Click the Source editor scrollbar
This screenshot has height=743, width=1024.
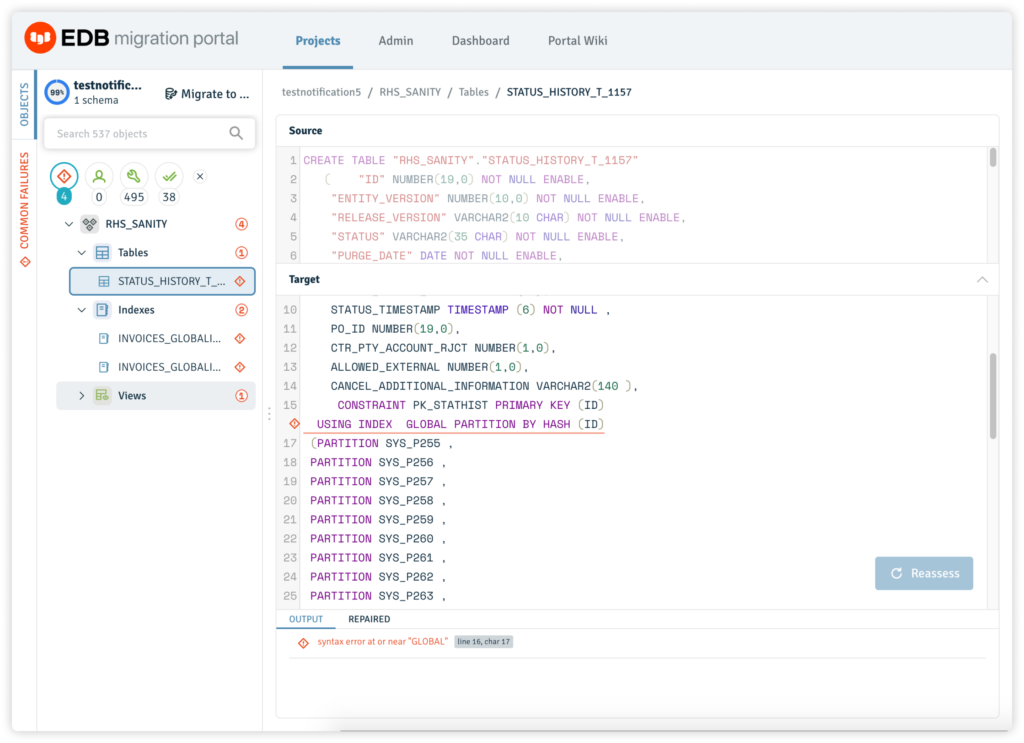(993, 158)
